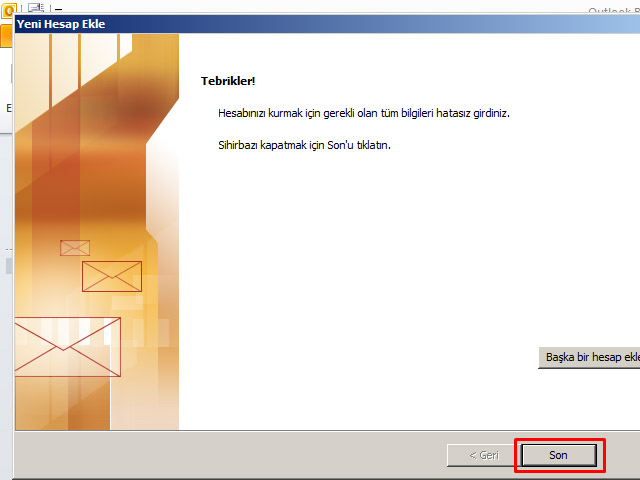Click the letter E at the left window edge
This screenshot has height=480, width=640.
point(8,107)
